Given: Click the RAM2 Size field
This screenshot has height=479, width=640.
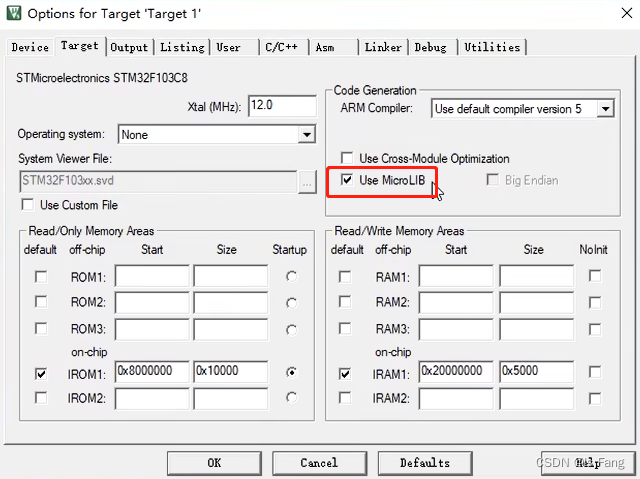Looking at the screenshot, I should (536, 302).
